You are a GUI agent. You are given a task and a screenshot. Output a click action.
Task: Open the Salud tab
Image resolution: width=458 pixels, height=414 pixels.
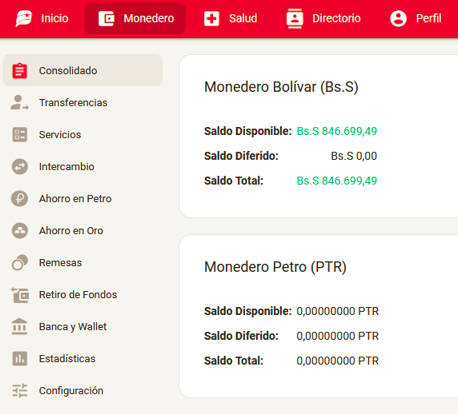click(230, 18)
